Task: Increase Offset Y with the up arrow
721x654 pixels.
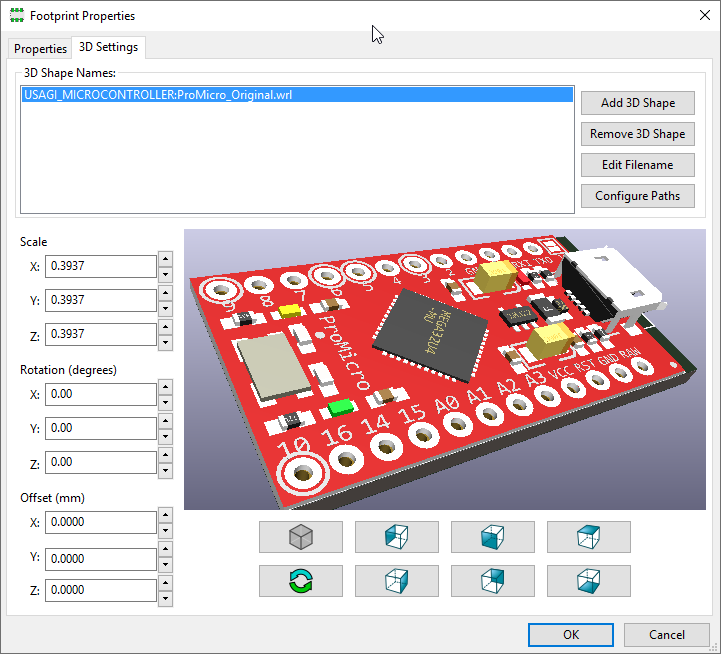Action: (x=166, y=549)
